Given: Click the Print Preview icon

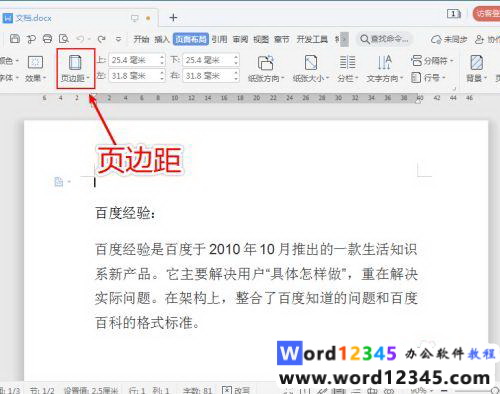Looking at the screenshot, I should pyautogui.click(x=64, y=39).
